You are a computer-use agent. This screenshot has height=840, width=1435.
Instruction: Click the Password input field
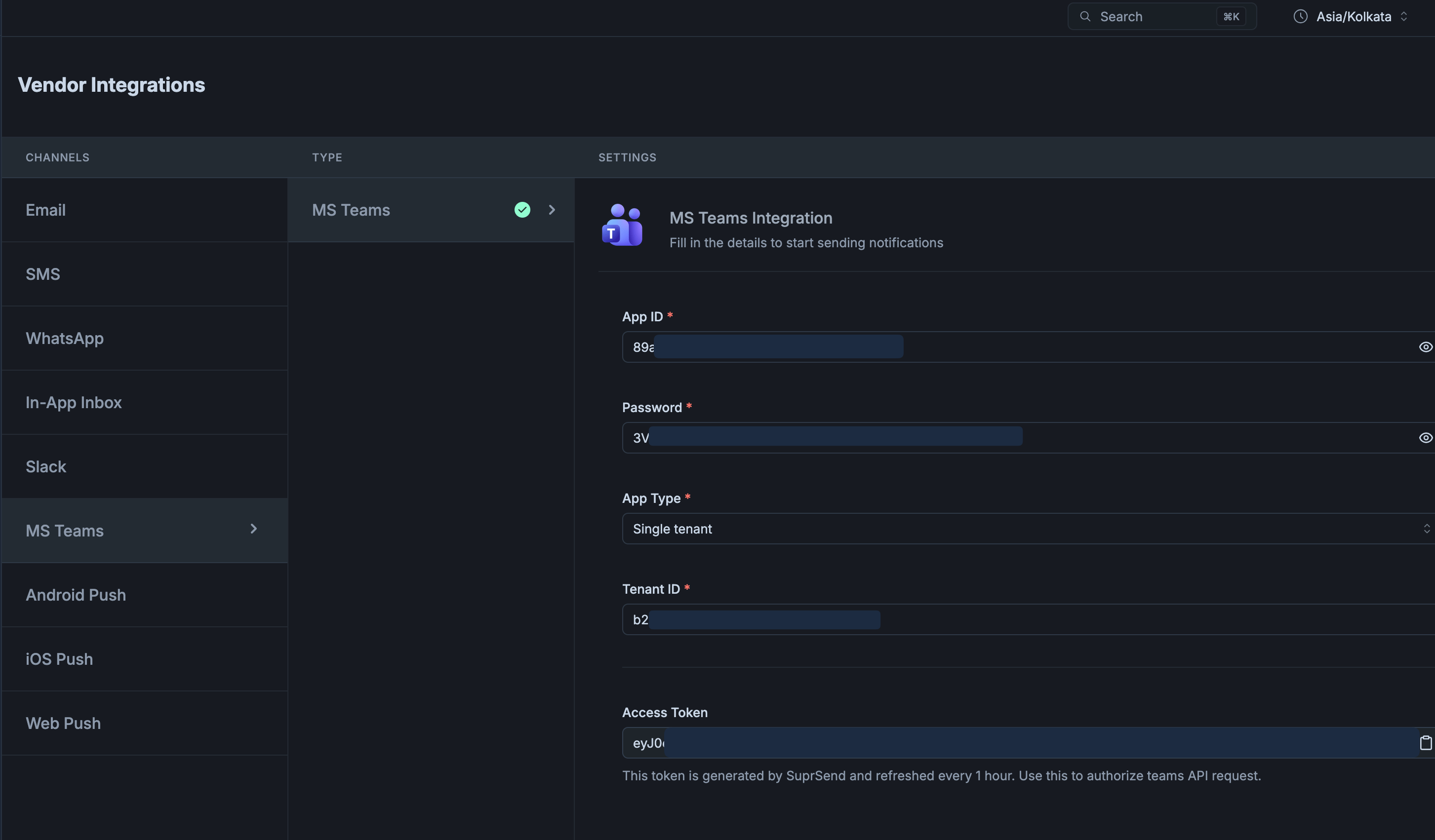[1028, 438]
